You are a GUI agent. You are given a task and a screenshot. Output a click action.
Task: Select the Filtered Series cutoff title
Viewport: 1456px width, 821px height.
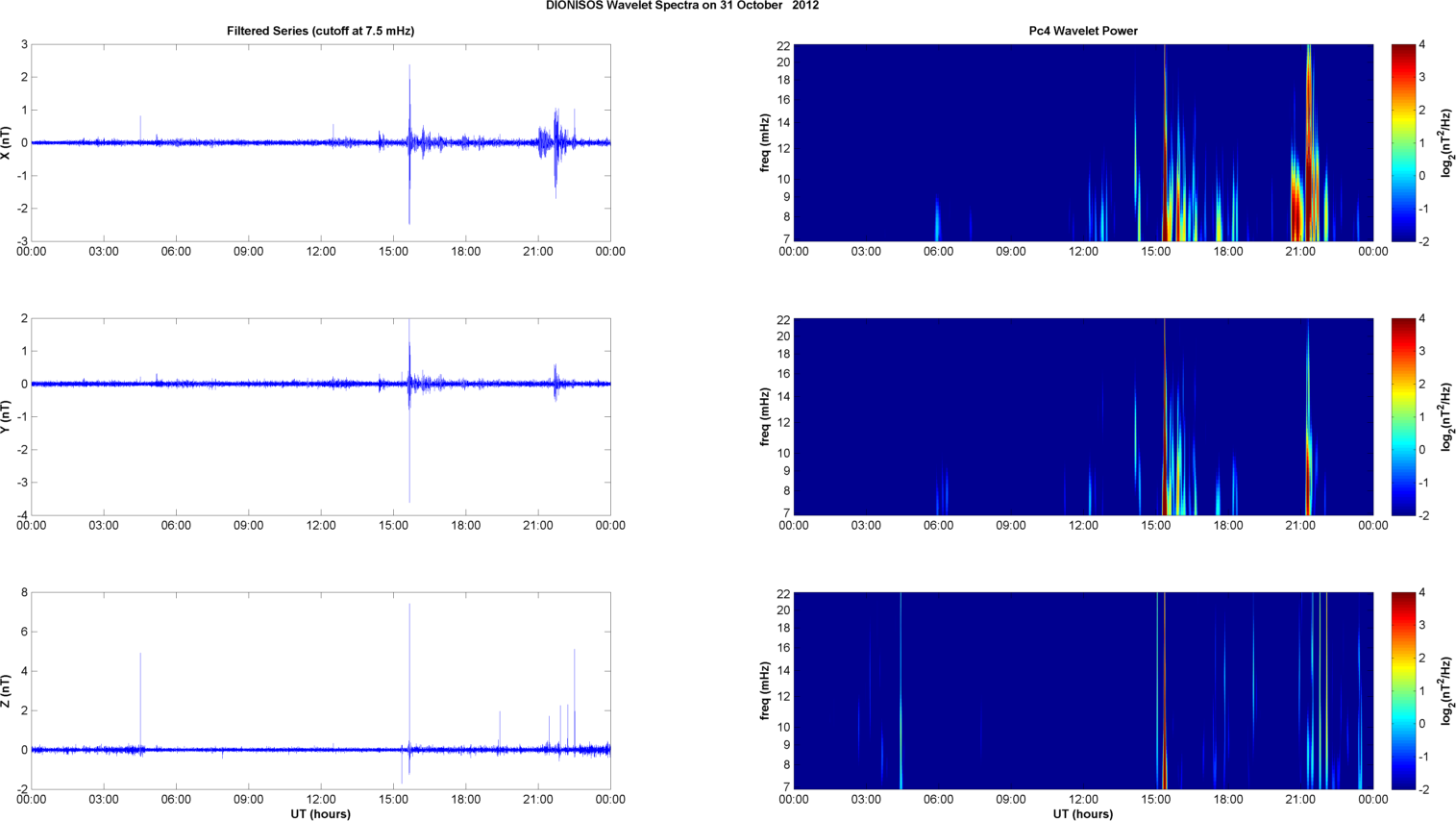(320, 31)
